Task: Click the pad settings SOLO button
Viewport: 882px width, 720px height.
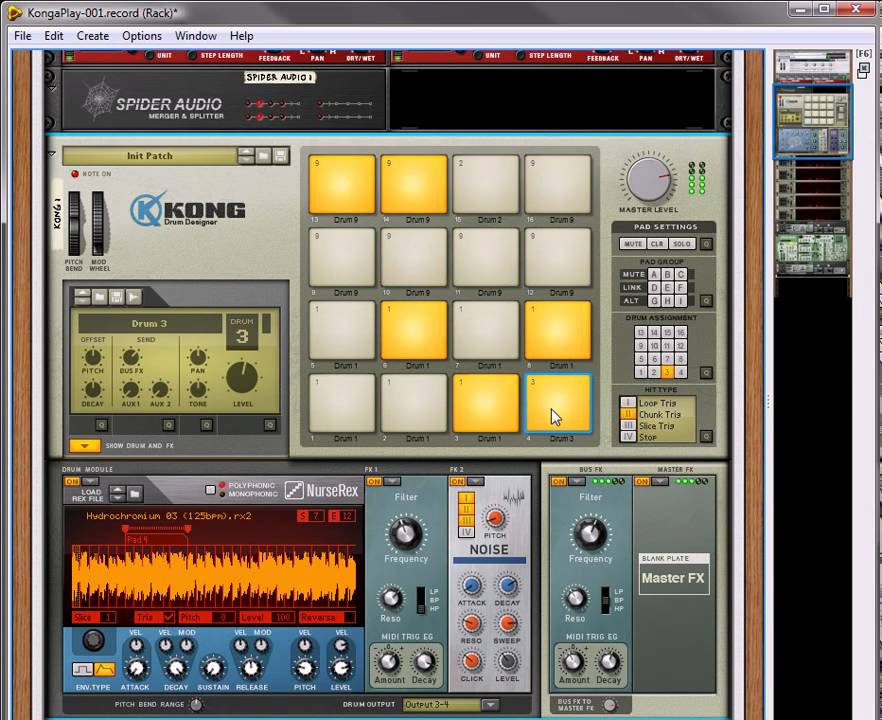Action: (x=682, y=244)
